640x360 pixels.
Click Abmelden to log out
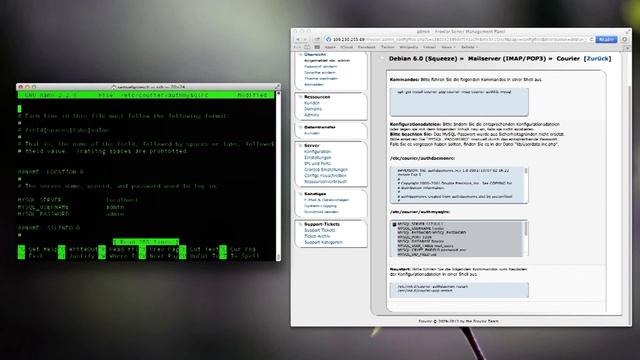coord(314,84)
